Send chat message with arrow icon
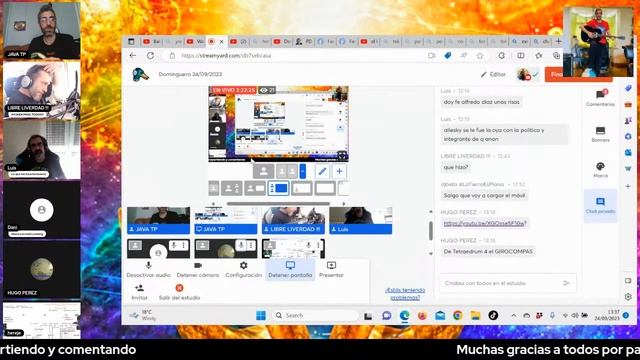 (x=566, y=283)
